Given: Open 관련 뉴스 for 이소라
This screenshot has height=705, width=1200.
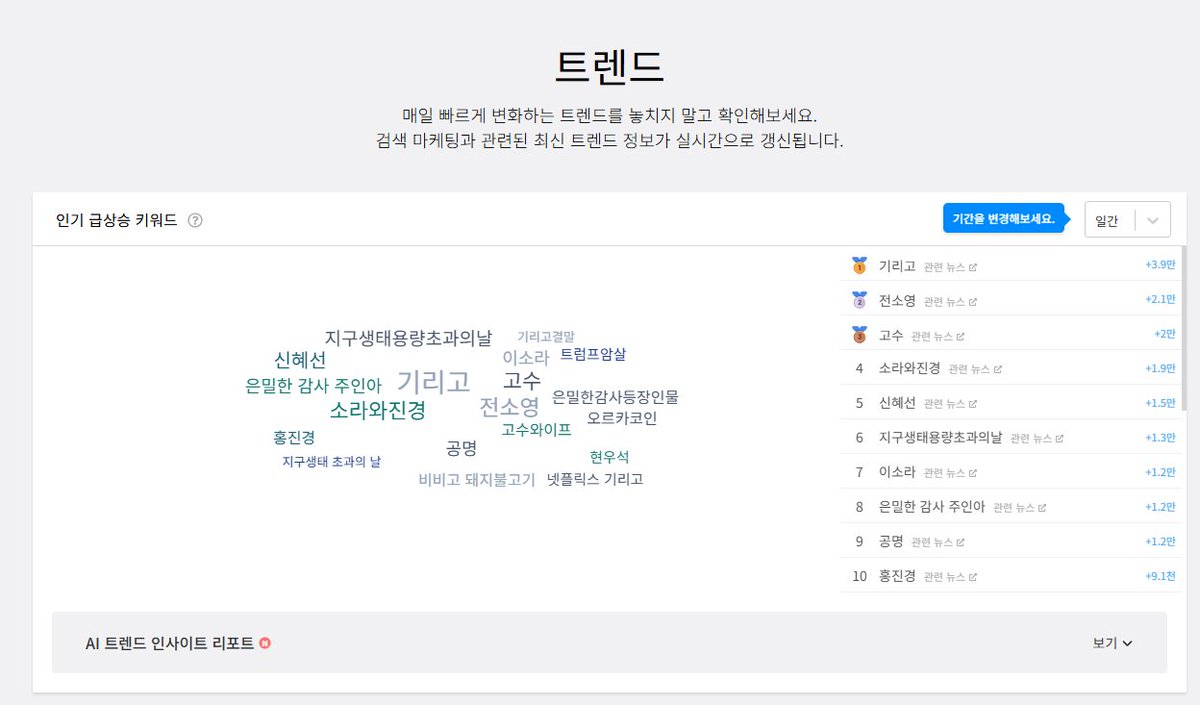Looking at the screenshot, I should pos(948,471).
